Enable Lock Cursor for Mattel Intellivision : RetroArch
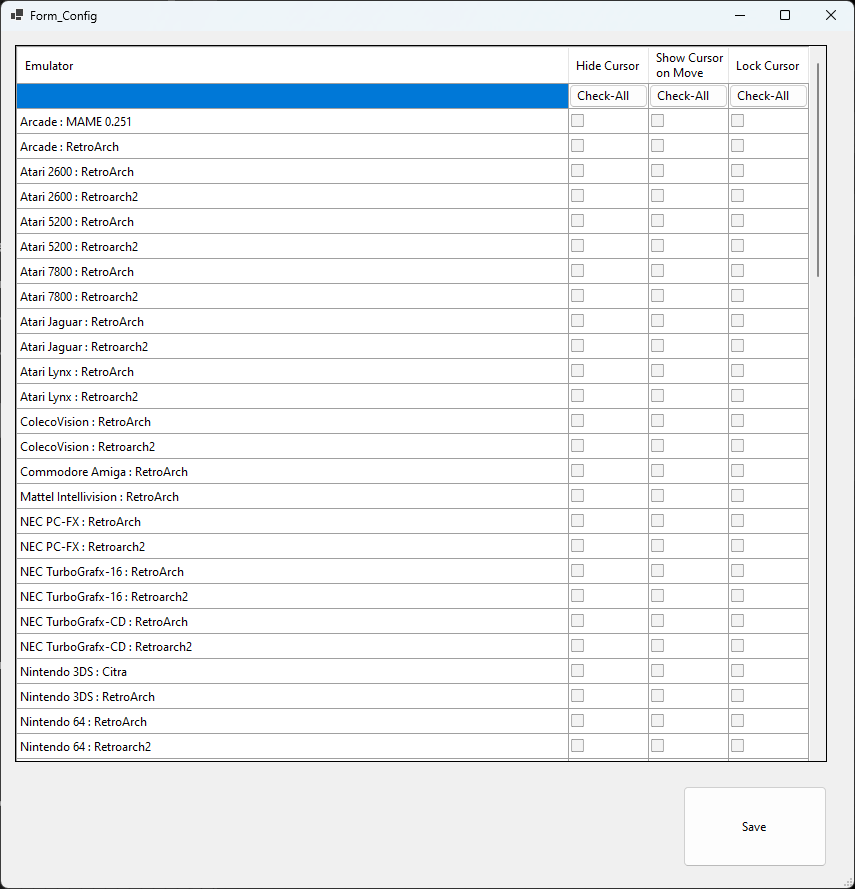This screenshot has height=889, width=855. (x=737, y=496)
